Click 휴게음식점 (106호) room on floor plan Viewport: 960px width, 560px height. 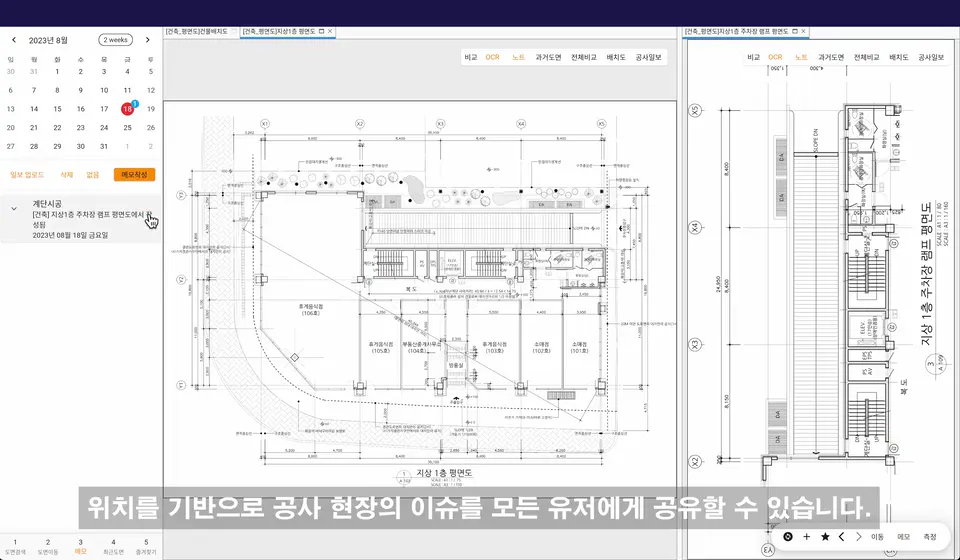(310, 309)
